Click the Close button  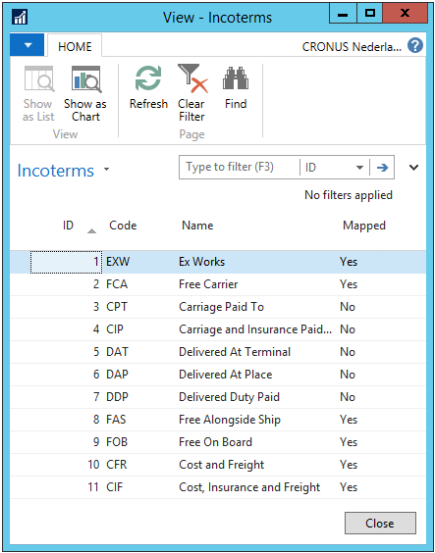(x=380, y=523)
